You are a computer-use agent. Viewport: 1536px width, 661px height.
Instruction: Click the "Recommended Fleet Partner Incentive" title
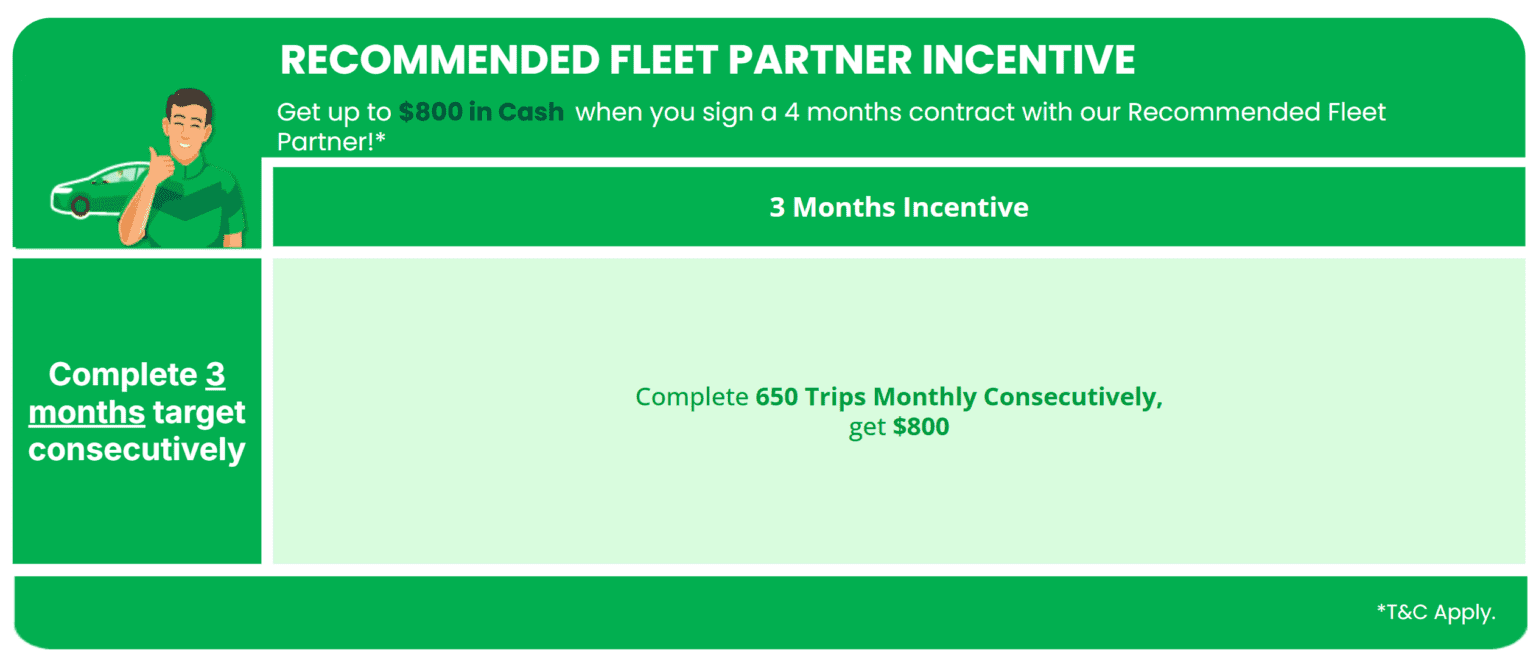pos(707,60)
